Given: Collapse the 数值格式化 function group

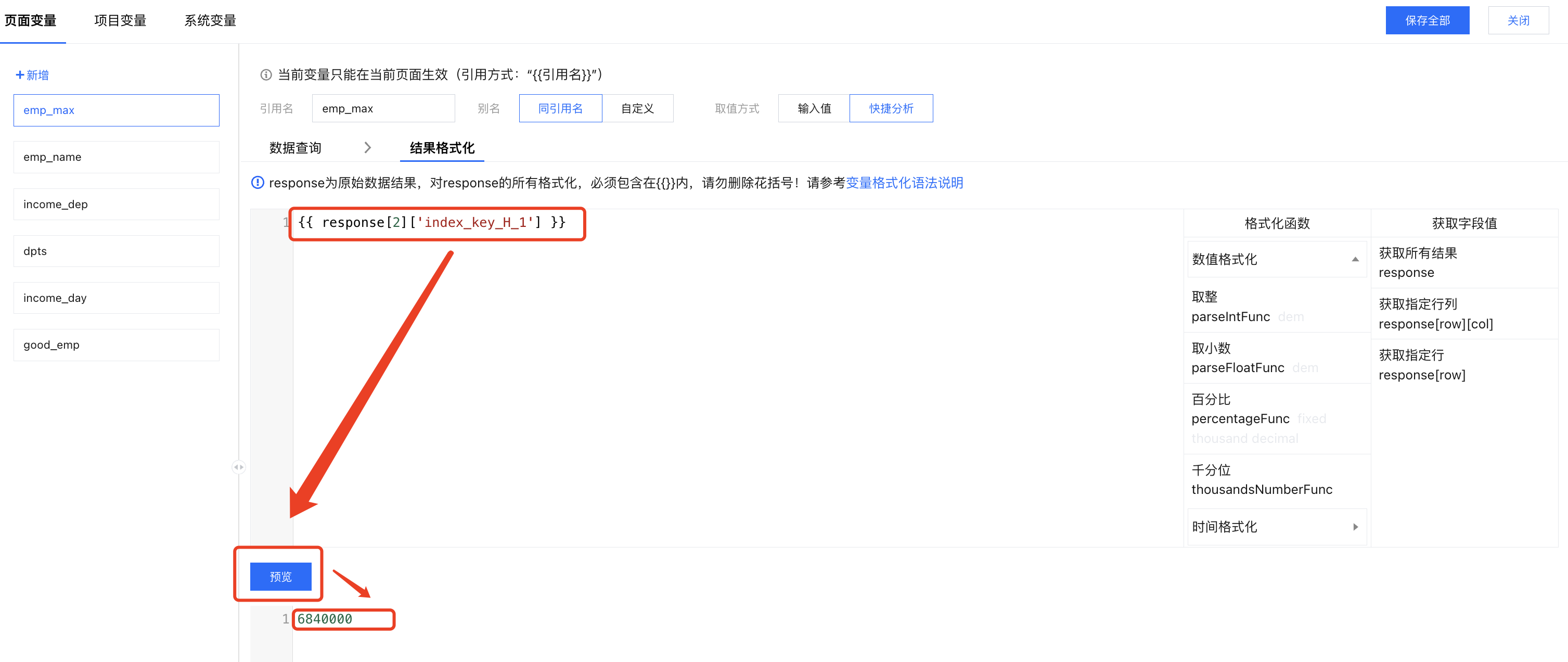Looking at the screenshot, I should pos(1277,260).
